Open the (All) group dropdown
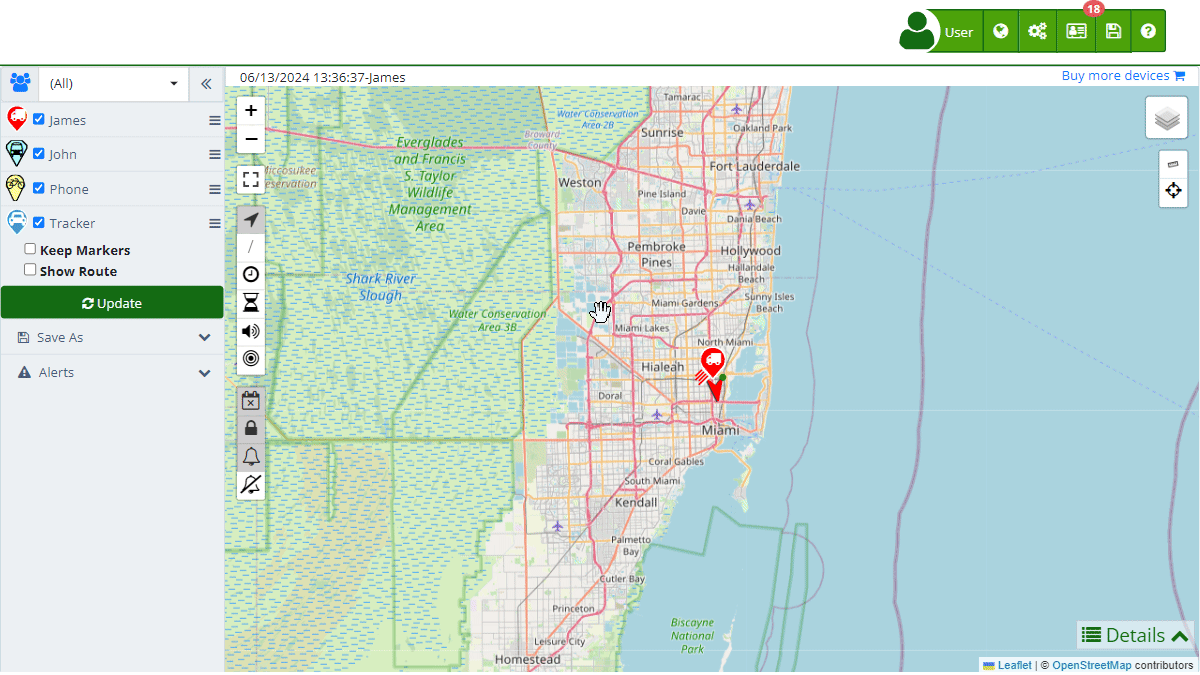 (x=113, y=84)
